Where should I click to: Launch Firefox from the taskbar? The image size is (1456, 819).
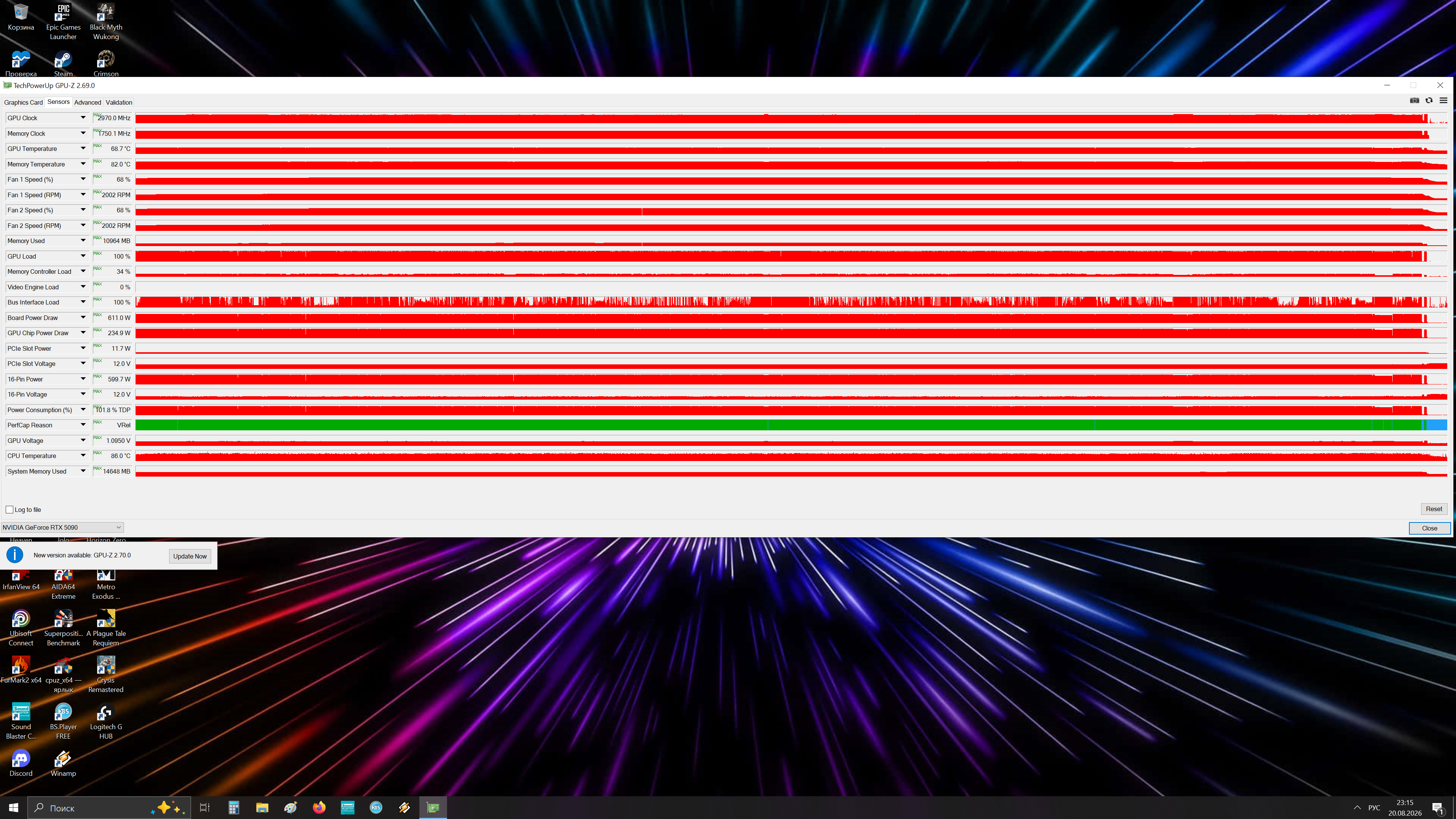point(319,808)
